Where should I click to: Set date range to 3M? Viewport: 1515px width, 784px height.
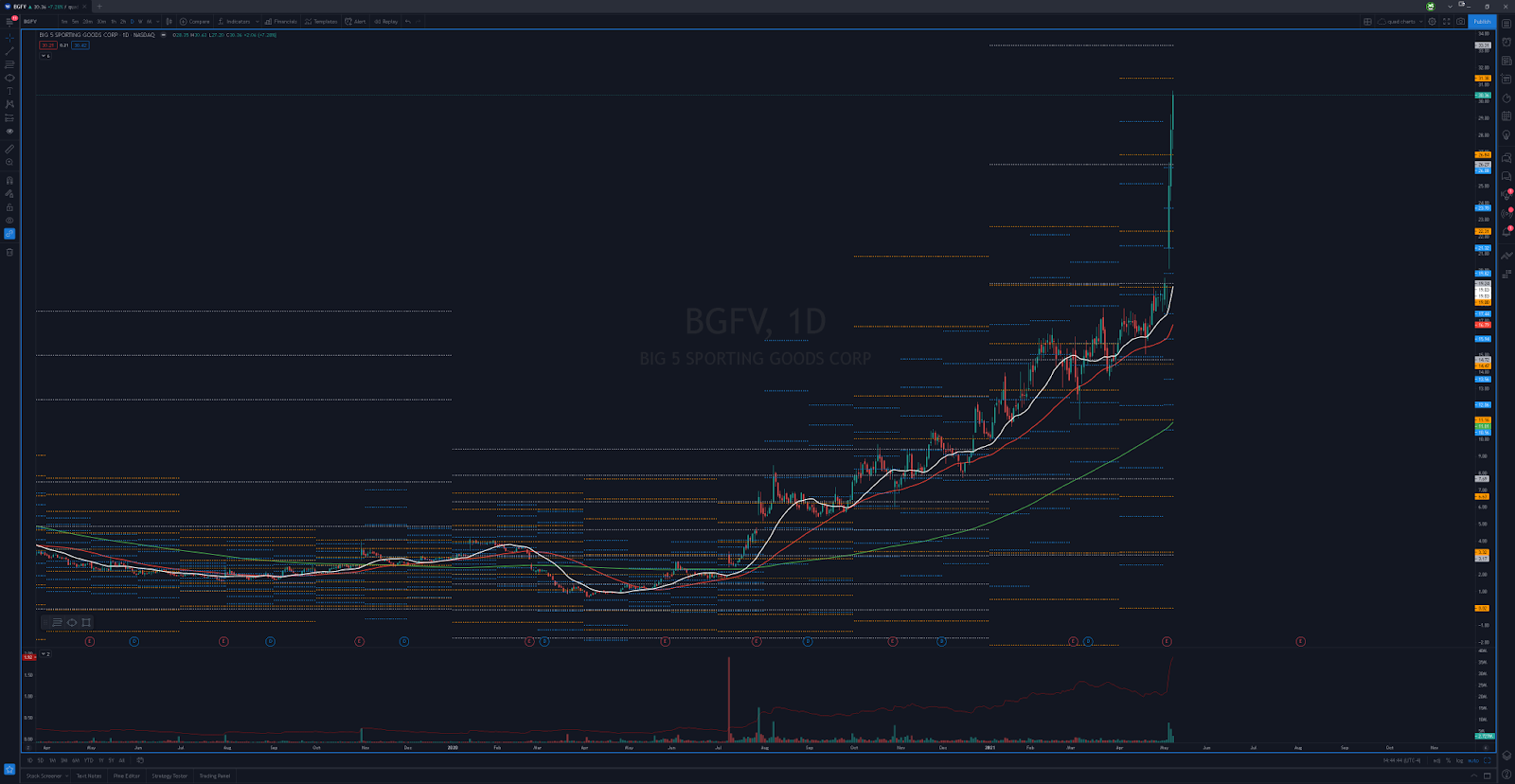(x=63, y=760)
